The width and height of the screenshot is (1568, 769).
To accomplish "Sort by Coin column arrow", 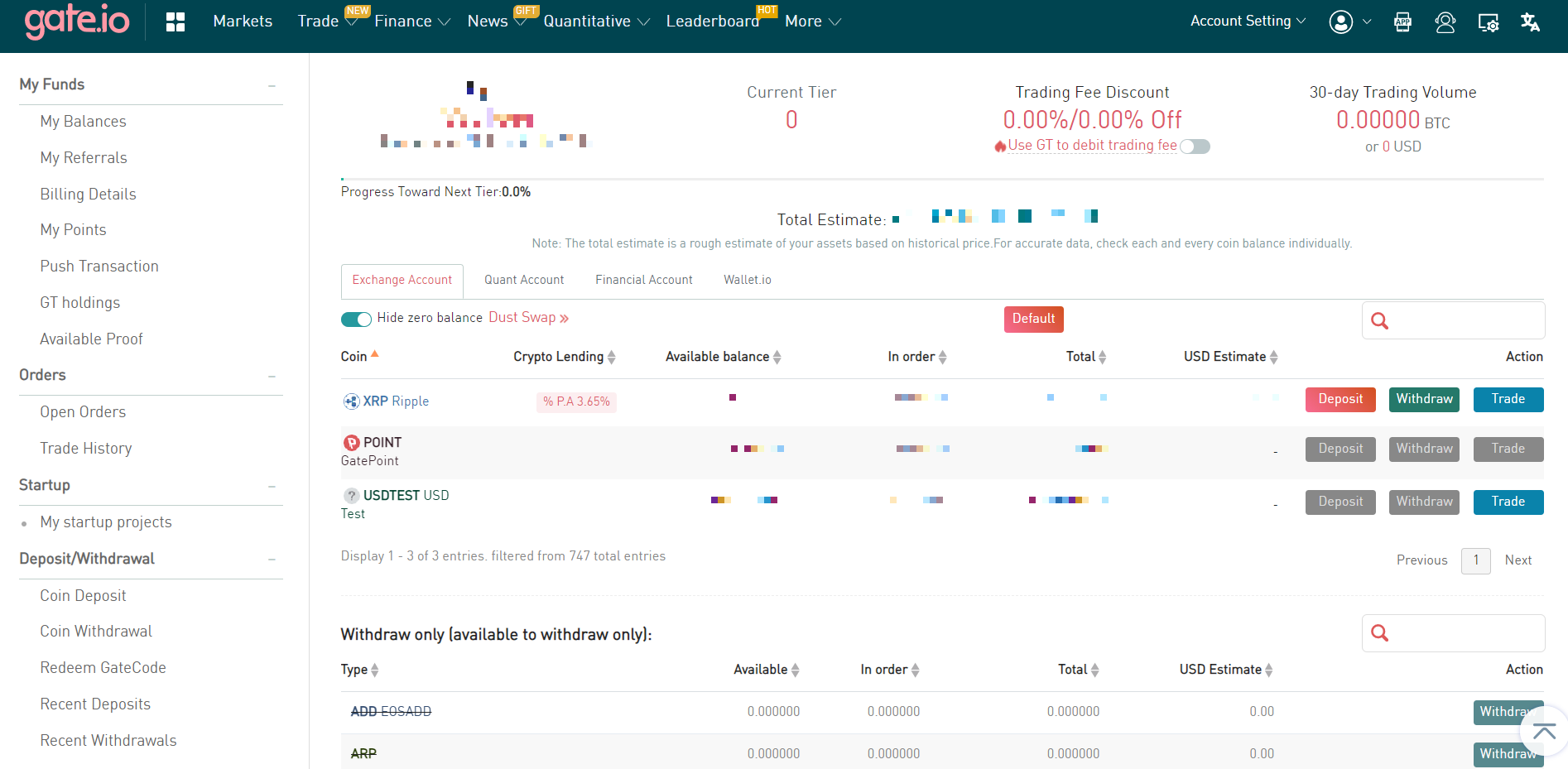I will [x=374, y=354].
